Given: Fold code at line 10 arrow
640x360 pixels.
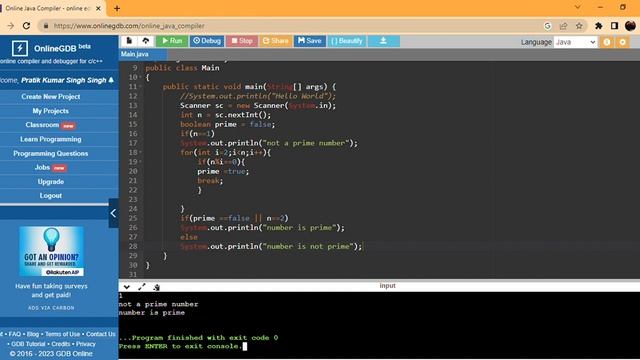Looking at the screenshot, I should coord(140,77).
